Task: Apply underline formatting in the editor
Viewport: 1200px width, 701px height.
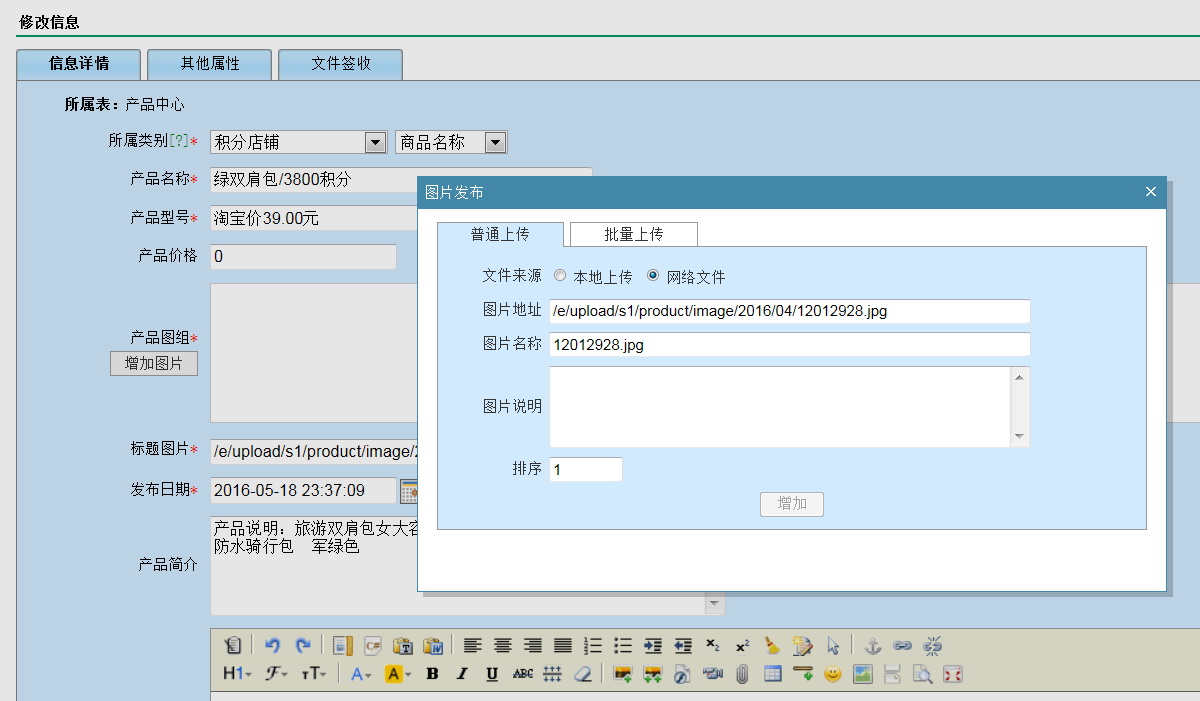Action: tap(492, 674)
